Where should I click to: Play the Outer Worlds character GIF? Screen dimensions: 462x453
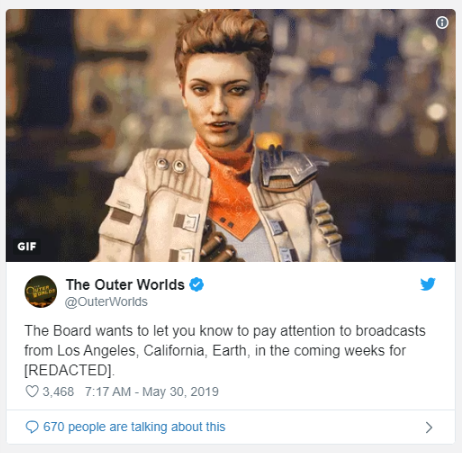tap(231, 135)
